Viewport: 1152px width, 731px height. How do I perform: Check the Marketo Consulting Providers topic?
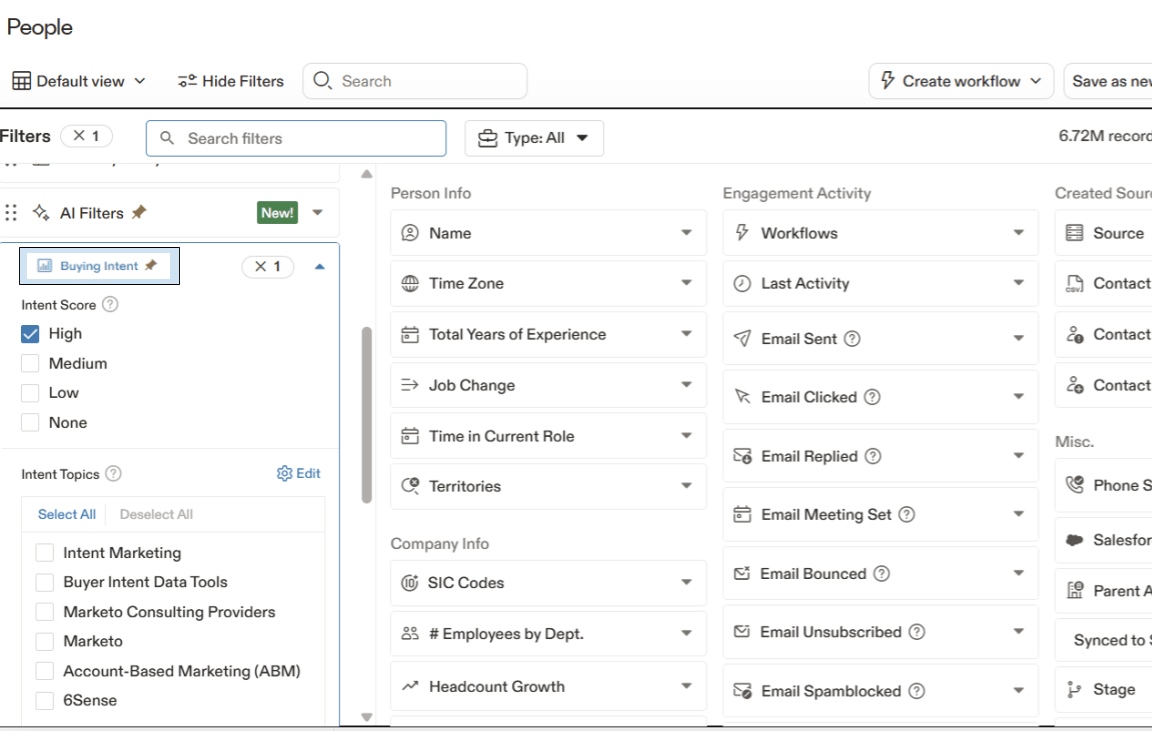tap(45, 612)
